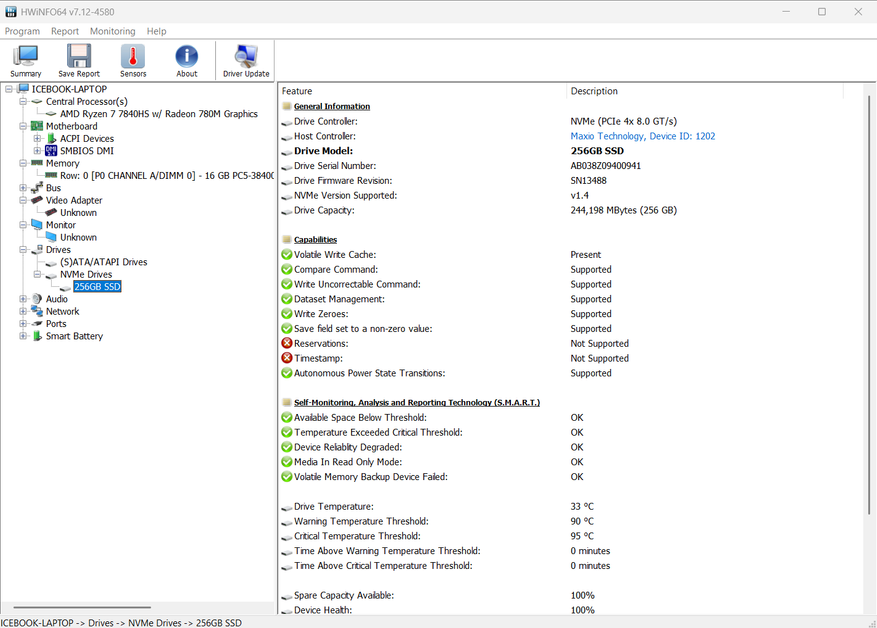The width and height of the screenshot is (877, 628).
Task: Click the status bar path text
Action: (121, 622)
